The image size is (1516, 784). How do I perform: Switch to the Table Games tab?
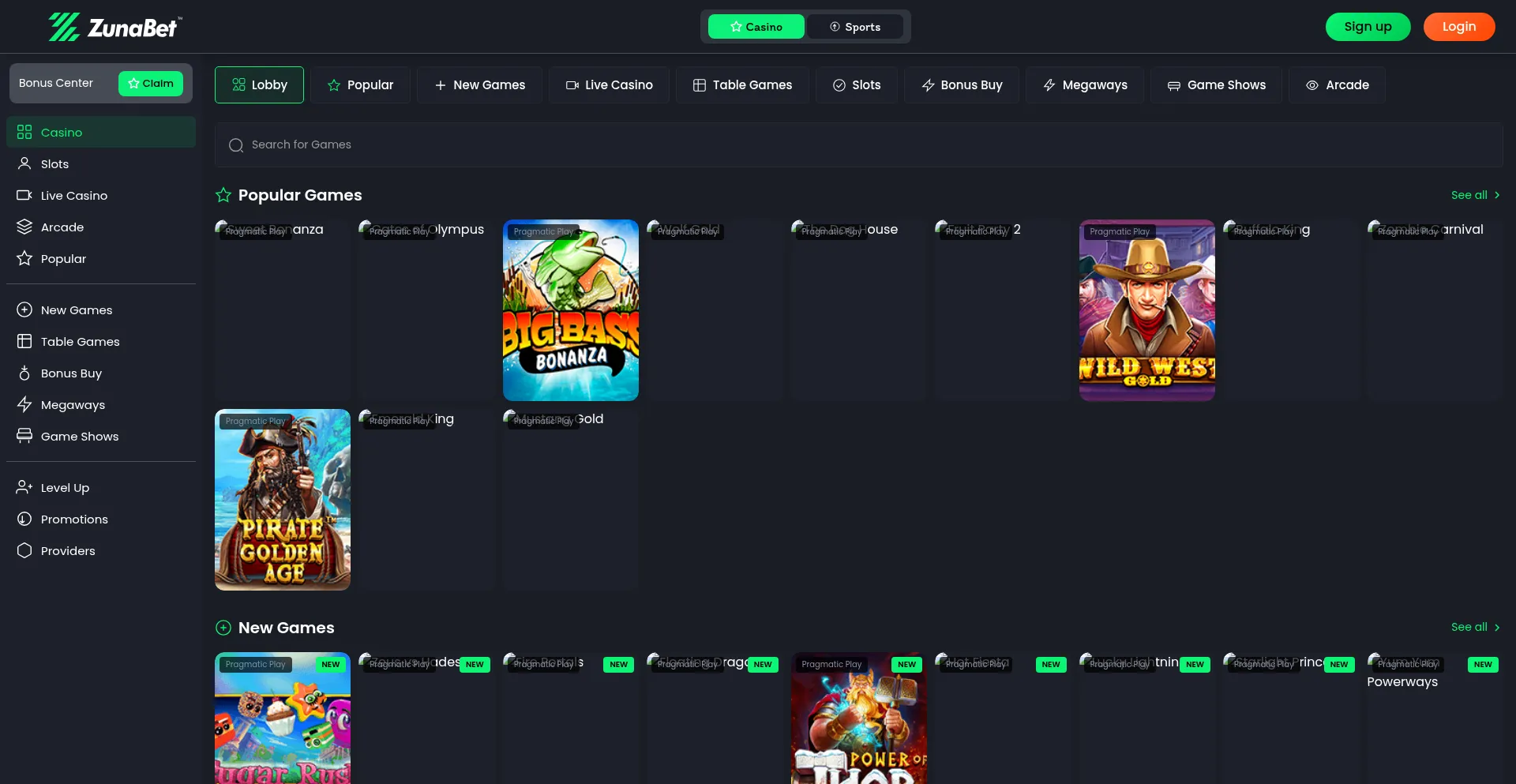coord(742,84)
